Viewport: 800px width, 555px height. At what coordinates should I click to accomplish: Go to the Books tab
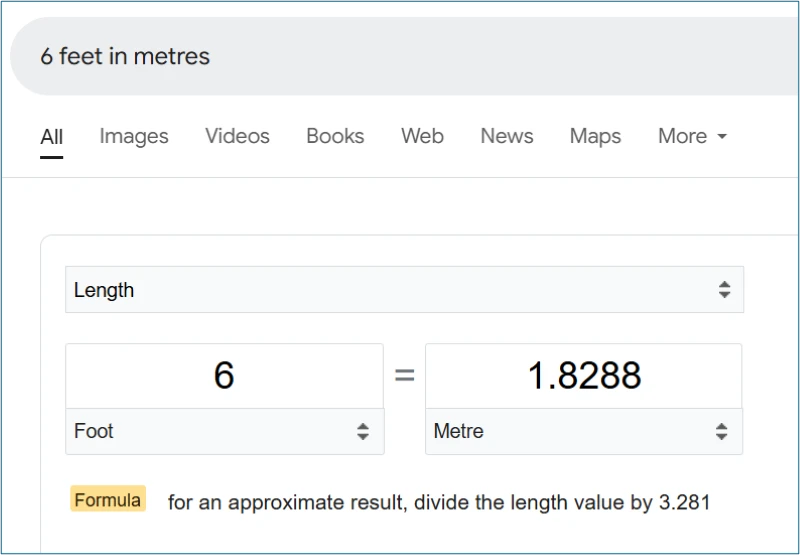tap(335, 136)
